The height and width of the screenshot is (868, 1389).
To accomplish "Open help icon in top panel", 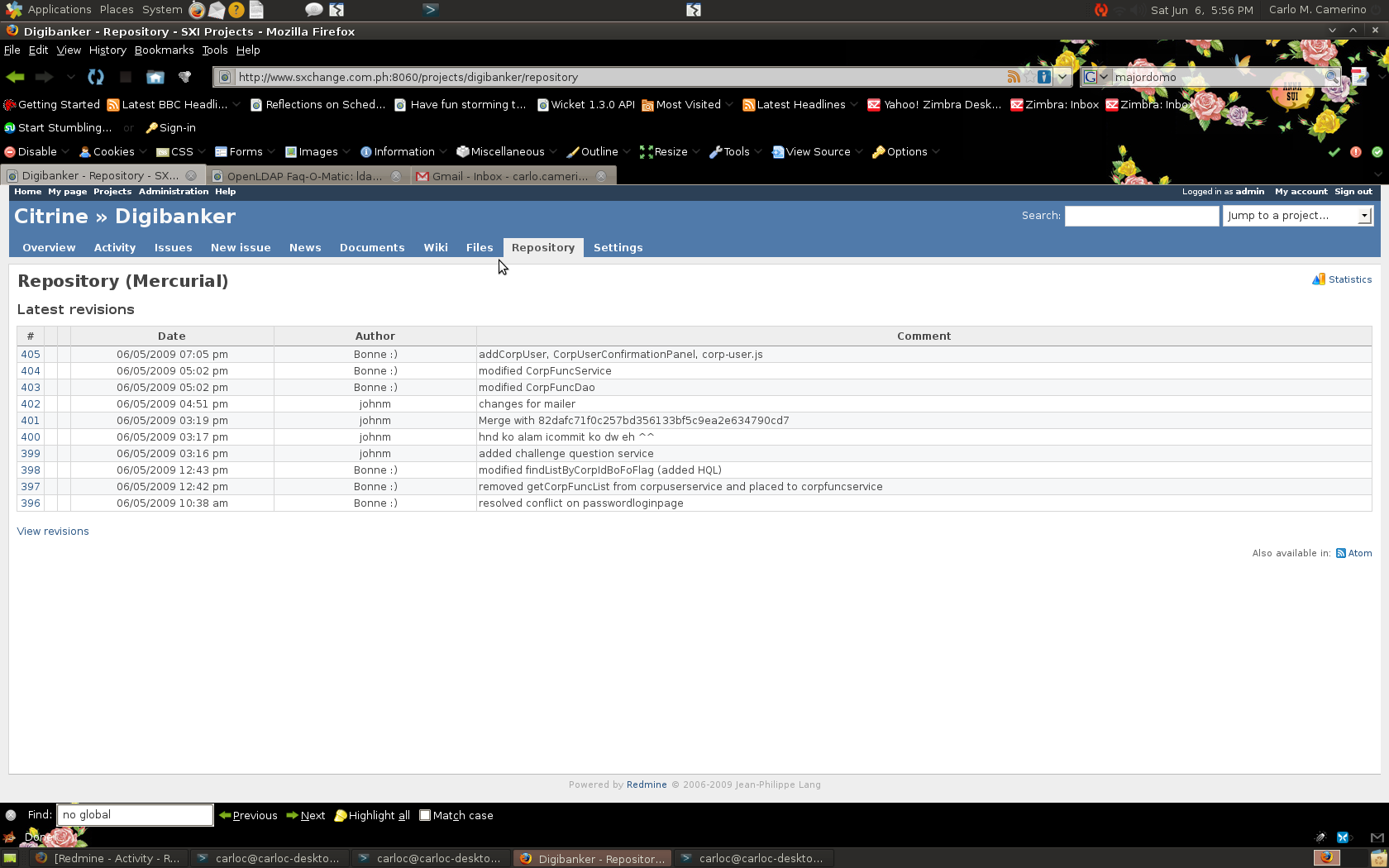I will point(236,10).
